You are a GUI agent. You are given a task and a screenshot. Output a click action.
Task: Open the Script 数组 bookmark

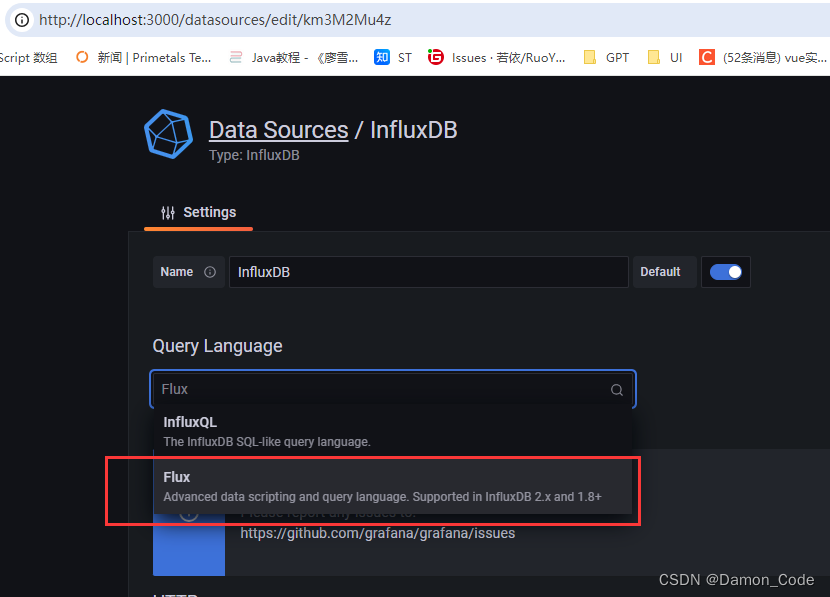[29, 57]
